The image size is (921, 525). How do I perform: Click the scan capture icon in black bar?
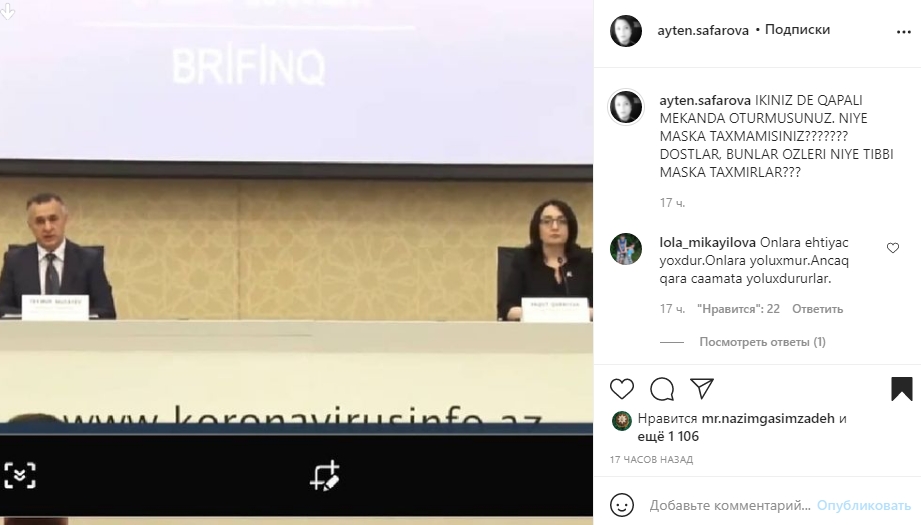point(20,476)
